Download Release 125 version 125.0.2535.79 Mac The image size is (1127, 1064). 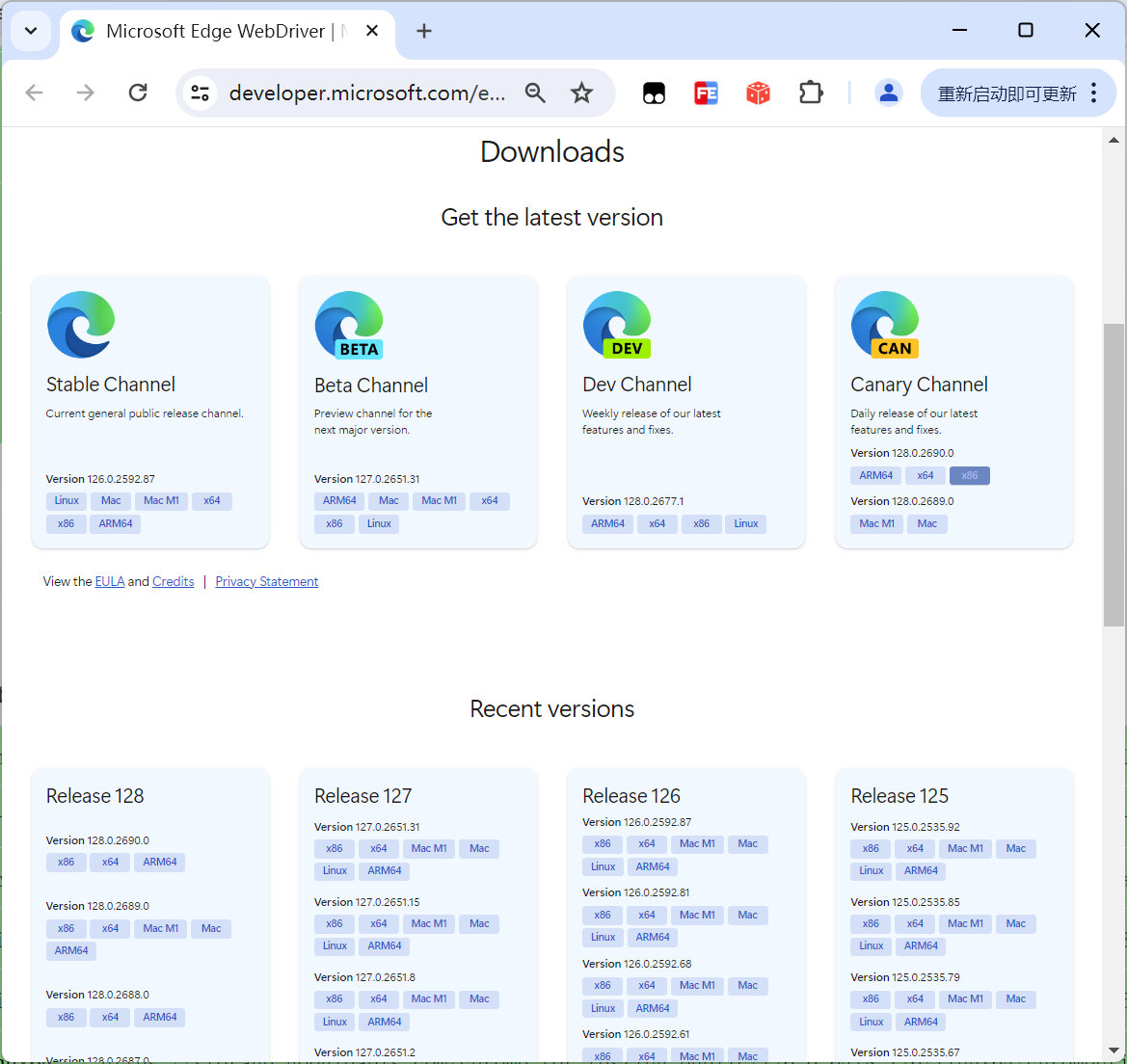[1016, 999]
